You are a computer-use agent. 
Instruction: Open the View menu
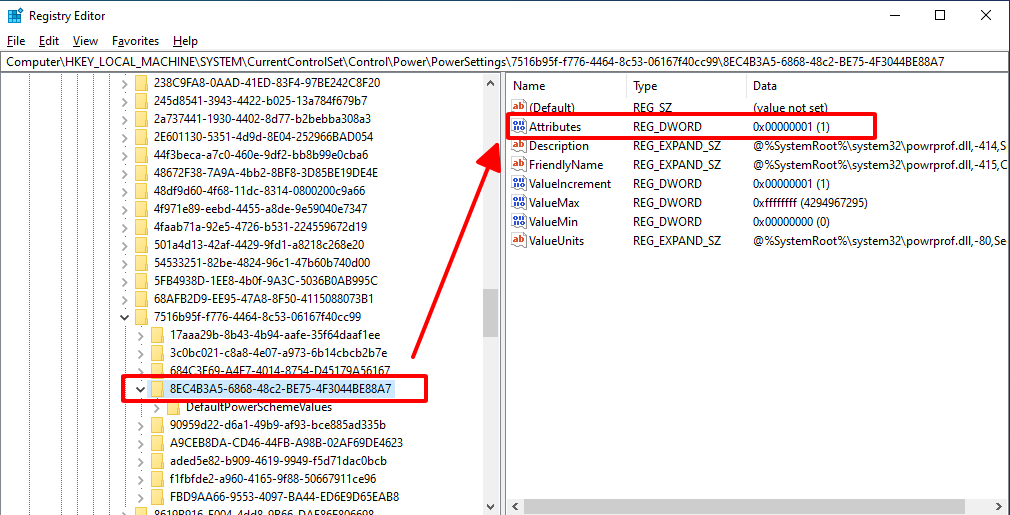click(85, 41)
